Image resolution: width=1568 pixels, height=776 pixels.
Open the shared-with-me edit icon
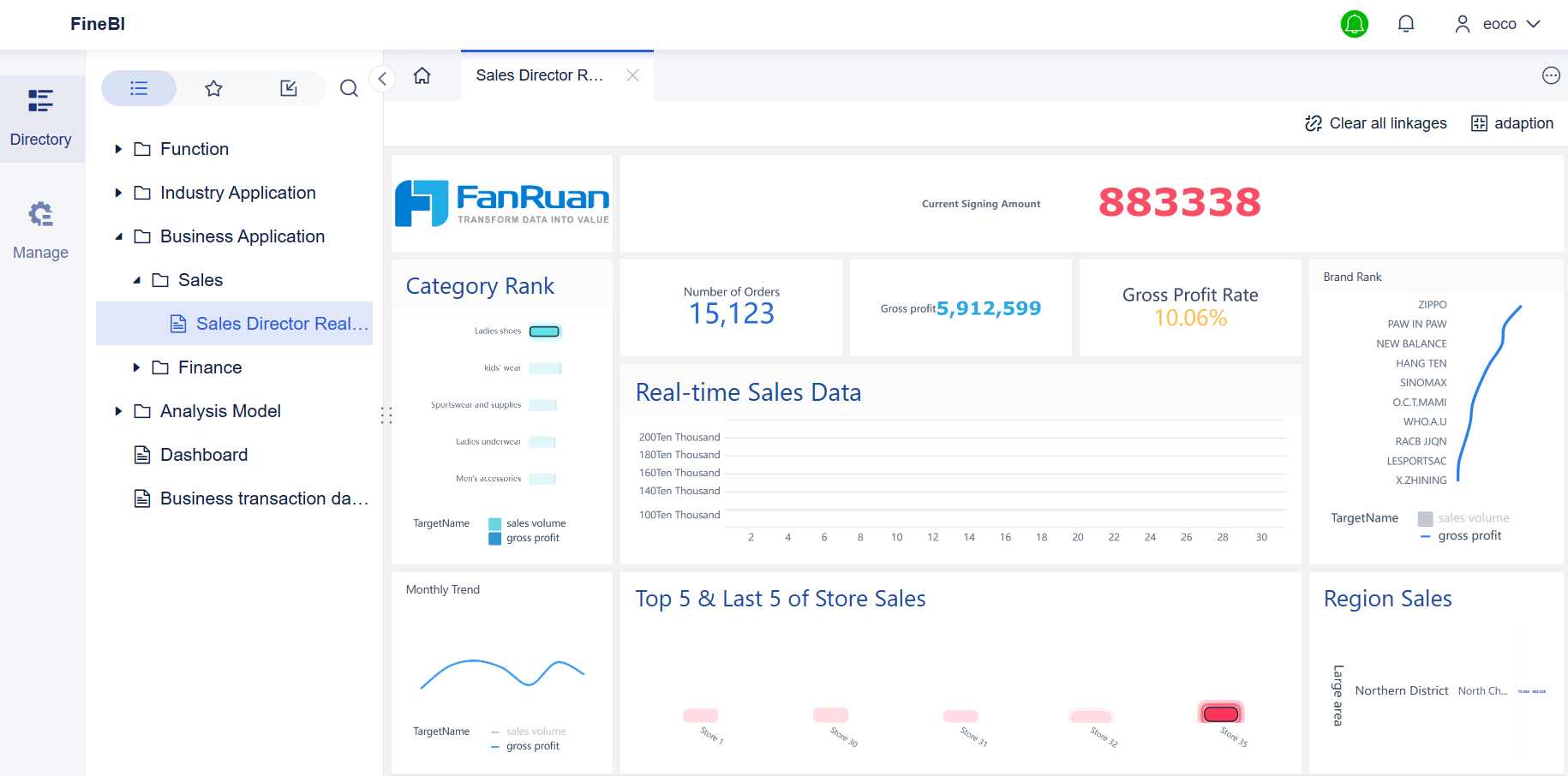(289, 88)
